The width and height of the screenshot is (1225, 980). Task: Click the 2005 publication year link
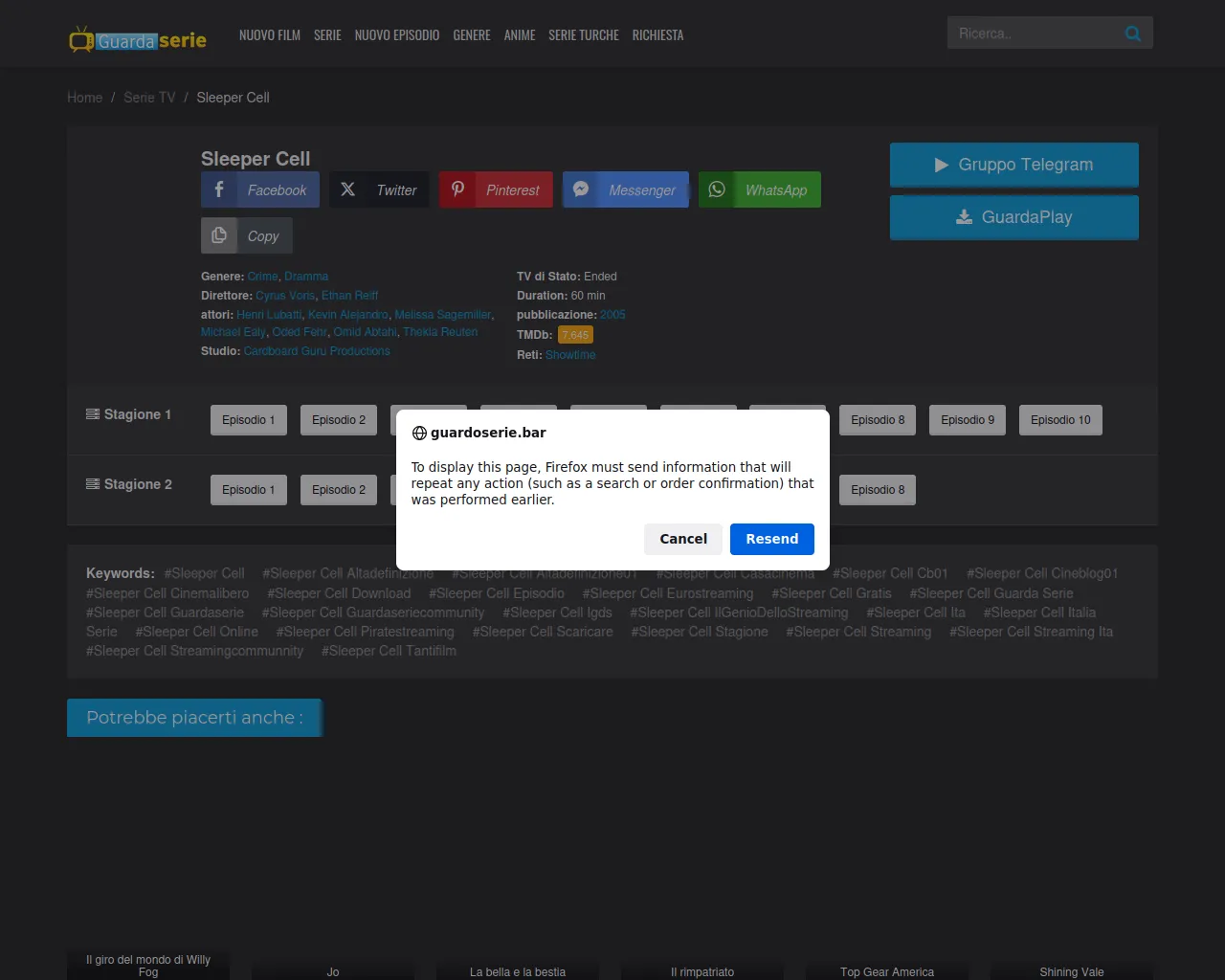tap(612, 315)
